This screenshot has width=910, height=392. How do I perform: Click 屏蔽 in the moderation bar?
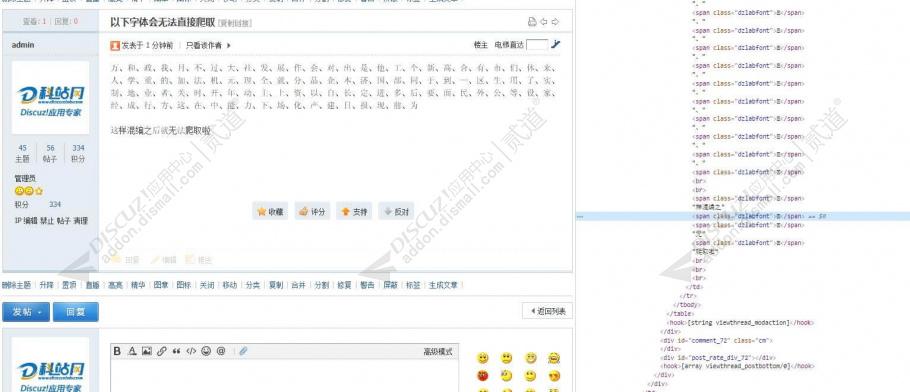tap(390, 285)
